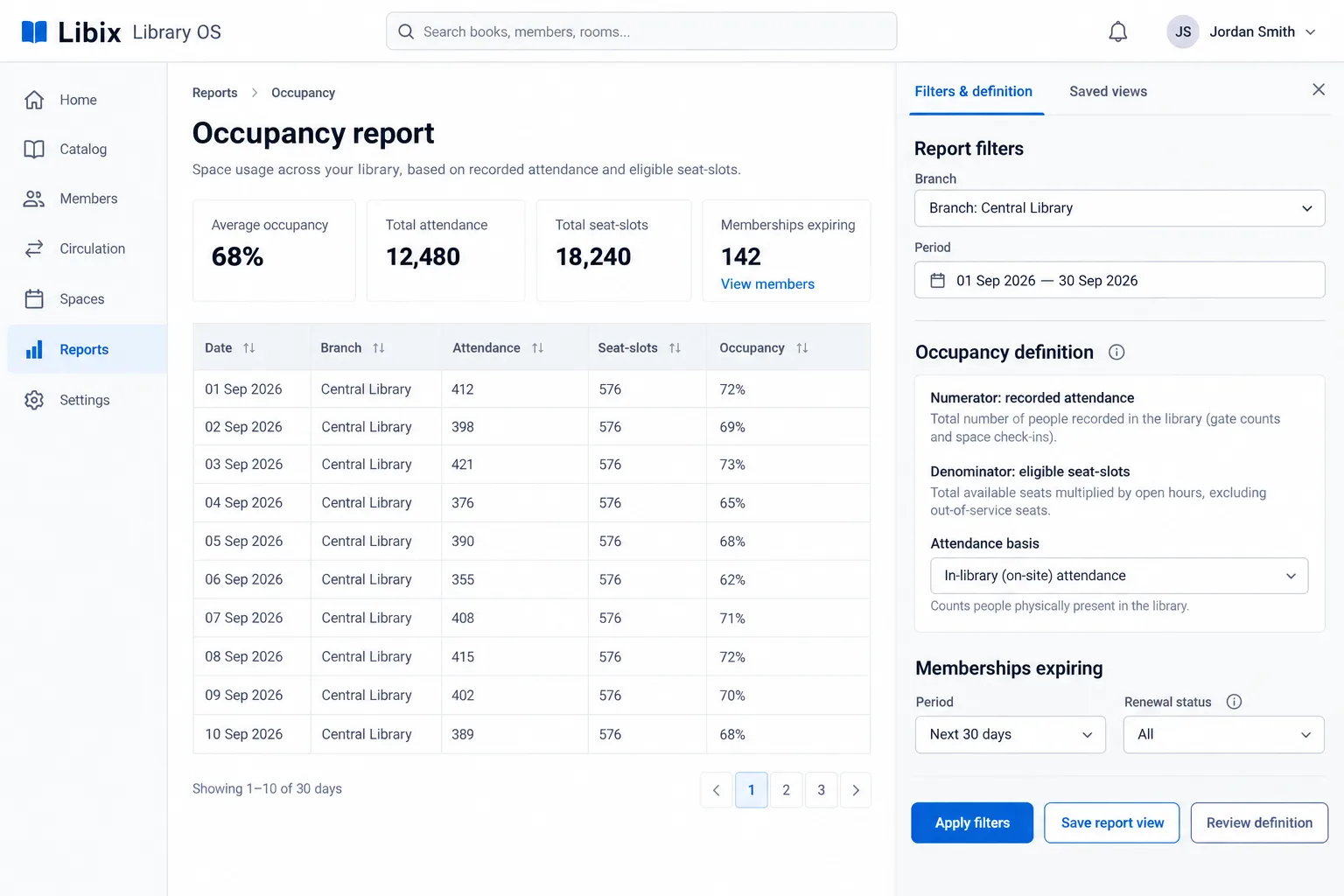Click the JS user avatar

pos(1183,32)
